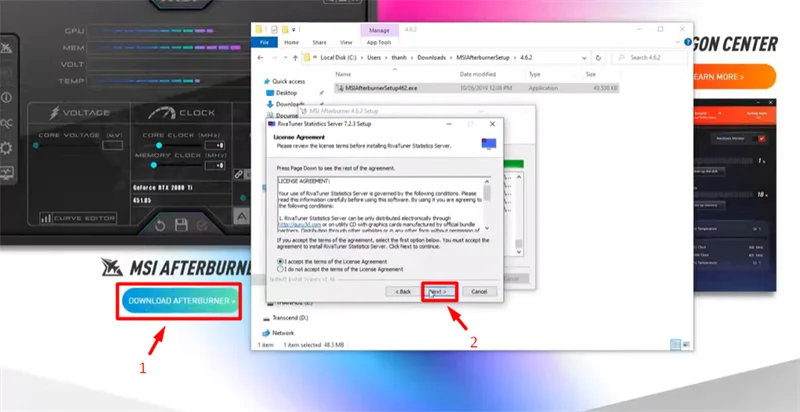Open the File tab in Explorer

[x=264, y=42]
